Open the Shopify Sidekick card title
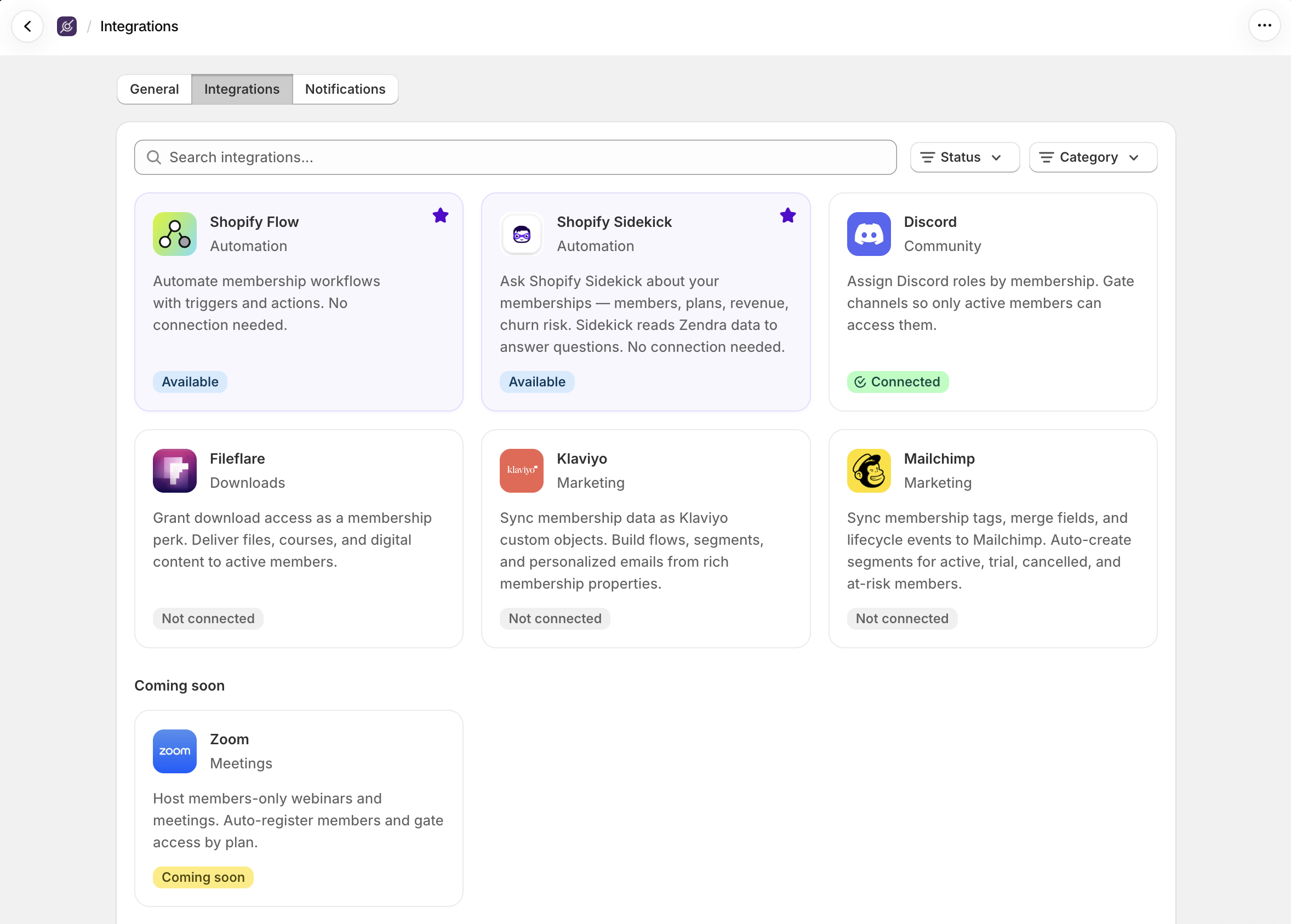Viewport: 1291px width, 924px height. click(614, 222)
